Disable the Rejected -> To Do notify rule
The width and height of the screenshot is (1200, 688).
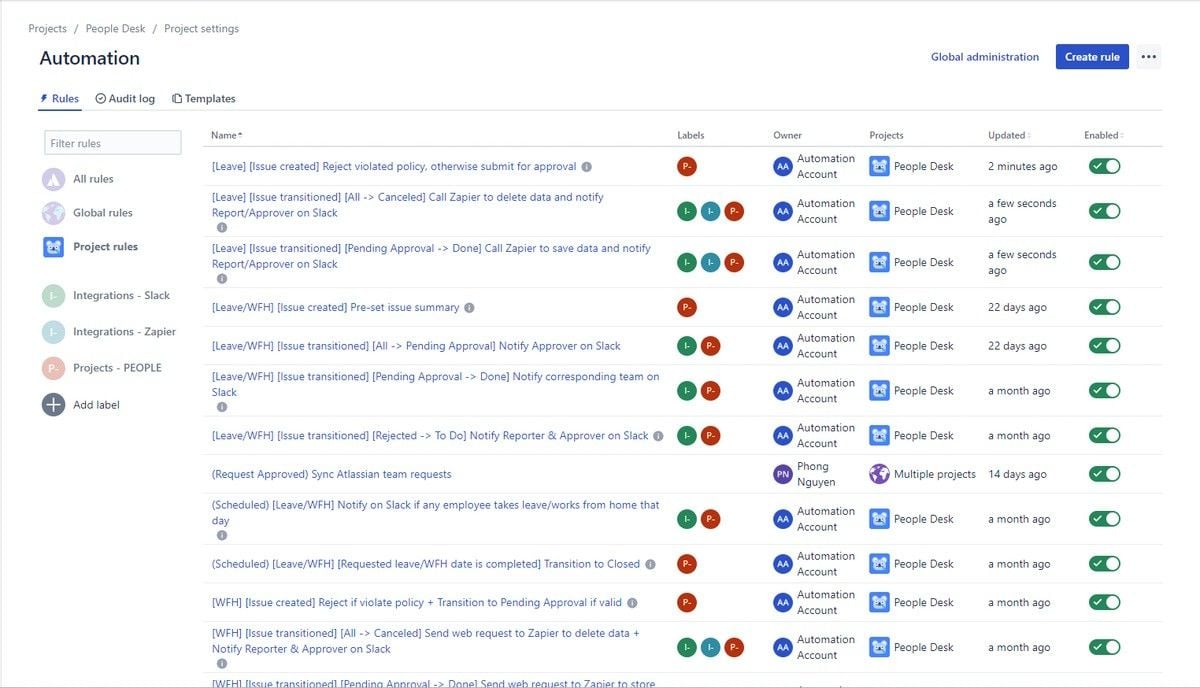point(1104,436)
